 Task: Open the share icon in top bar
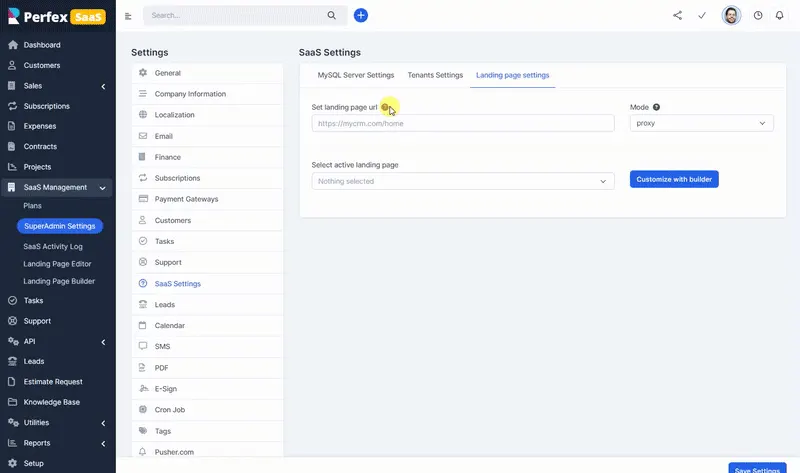pyautogui.click(x=678, y=15)
